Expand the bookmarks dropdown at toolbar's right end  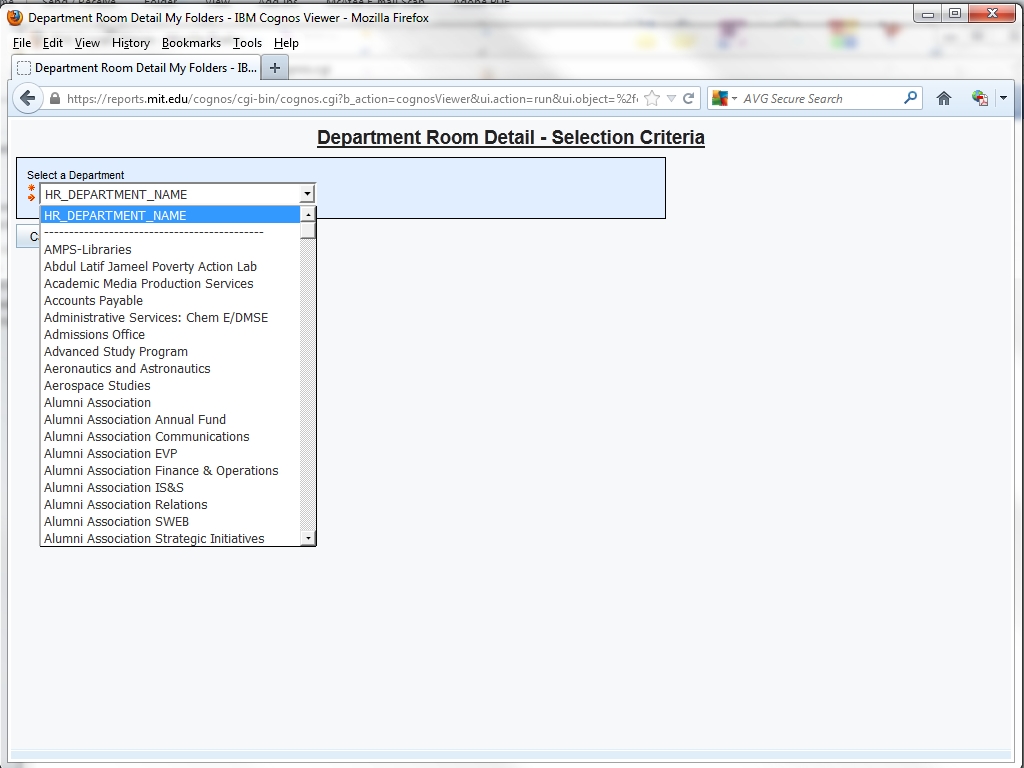[1003, 98]
